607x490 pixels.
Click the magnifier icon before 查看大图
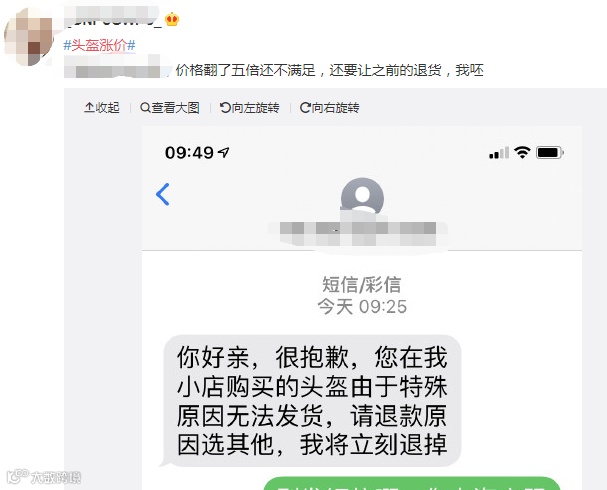145,108
